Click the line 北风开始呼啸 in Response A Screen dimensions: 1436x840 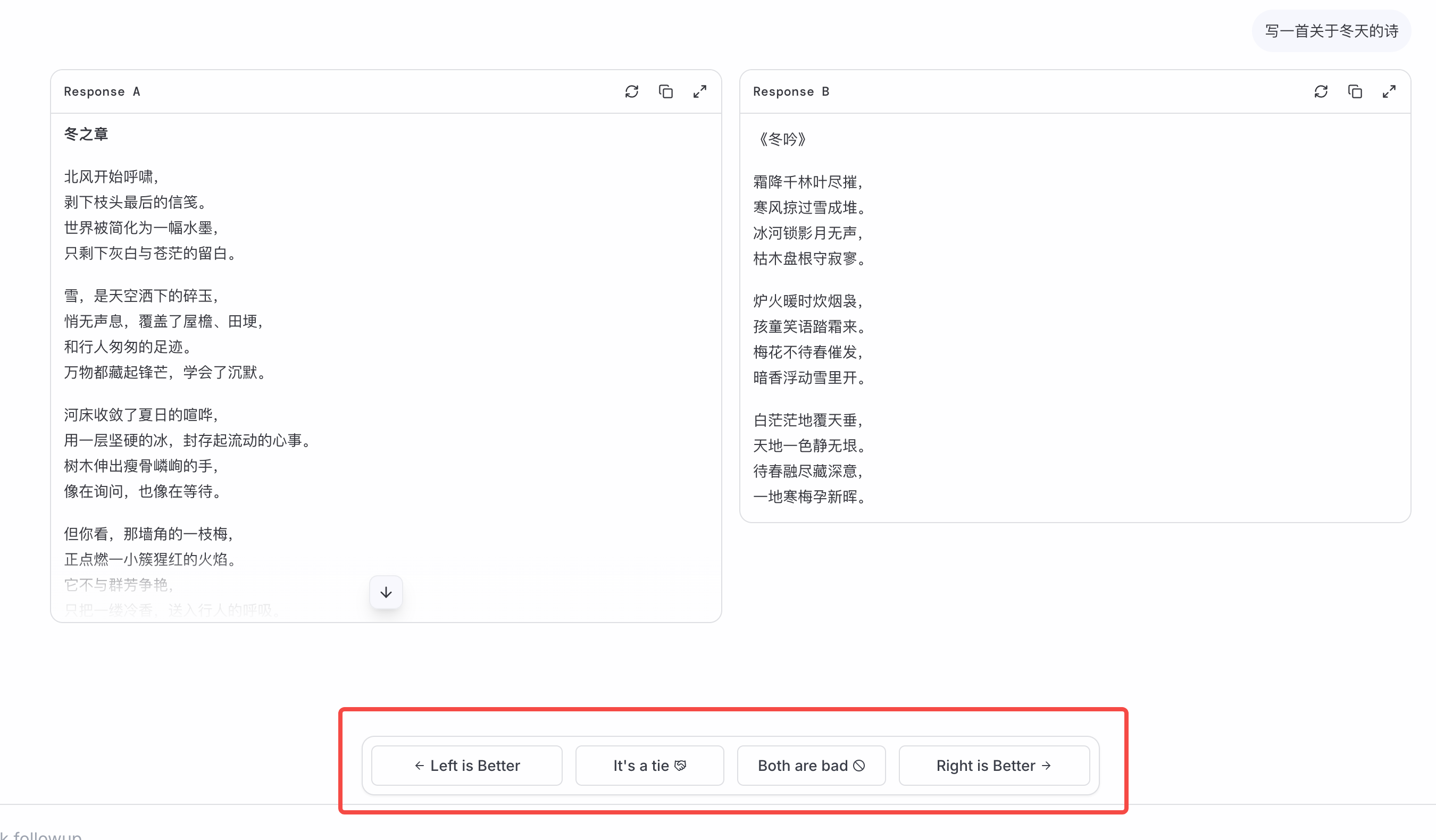click(x=111, y=177)
